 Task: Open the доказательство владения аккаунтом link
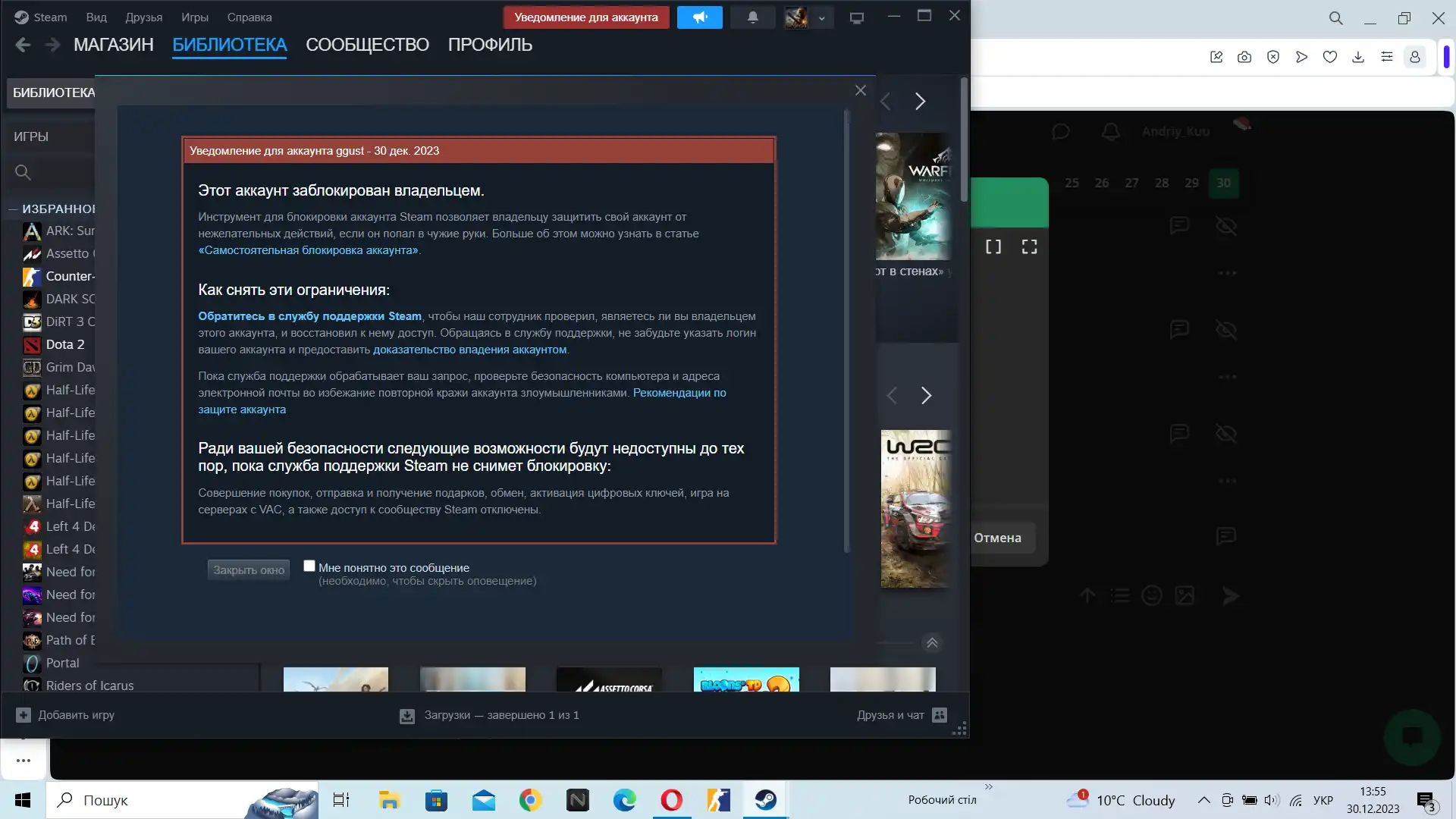pyautogui.click(x=469, y=350)
